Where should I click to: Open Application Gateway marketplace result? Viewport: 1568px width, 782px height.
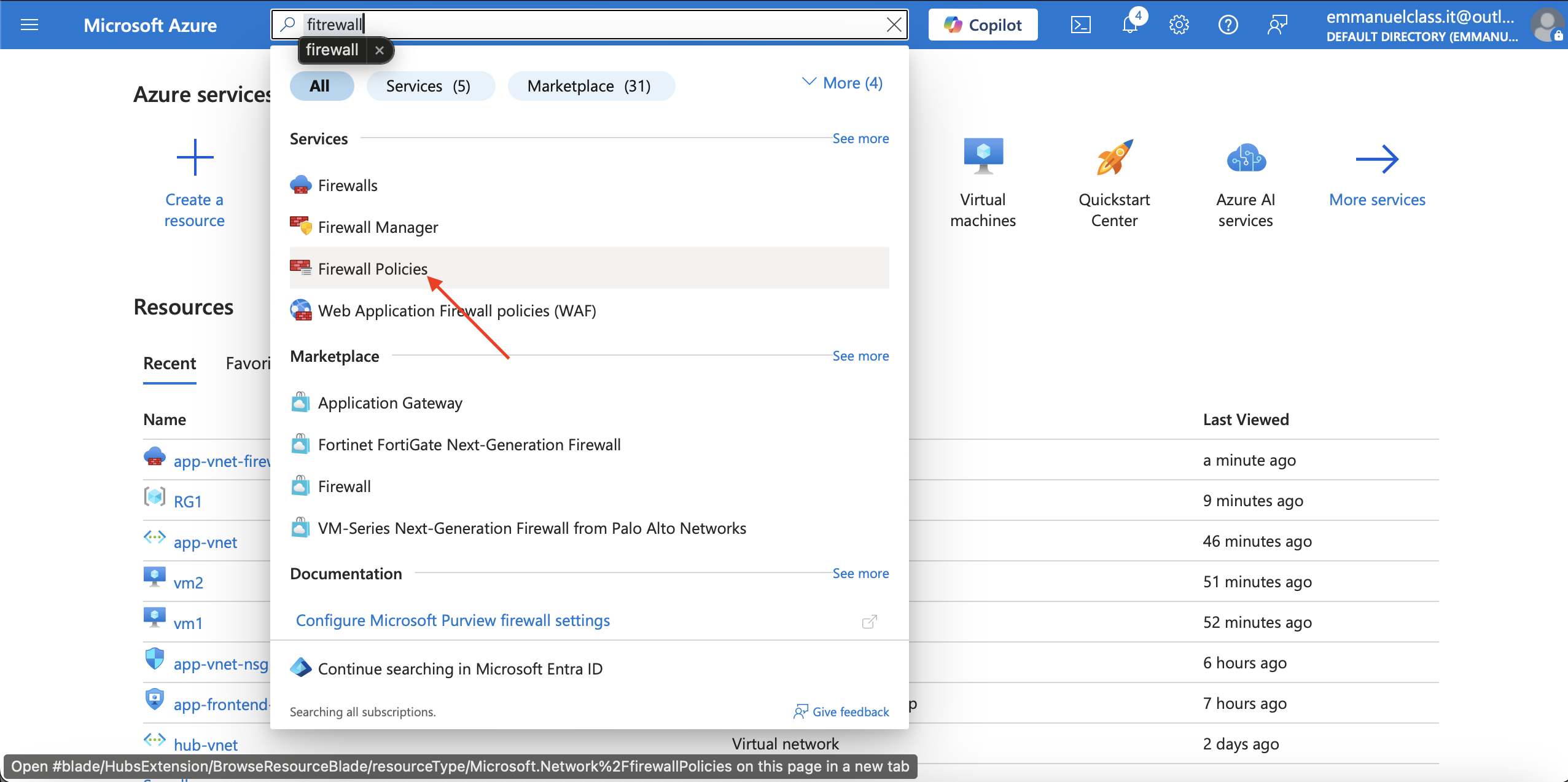coord(589,402)
